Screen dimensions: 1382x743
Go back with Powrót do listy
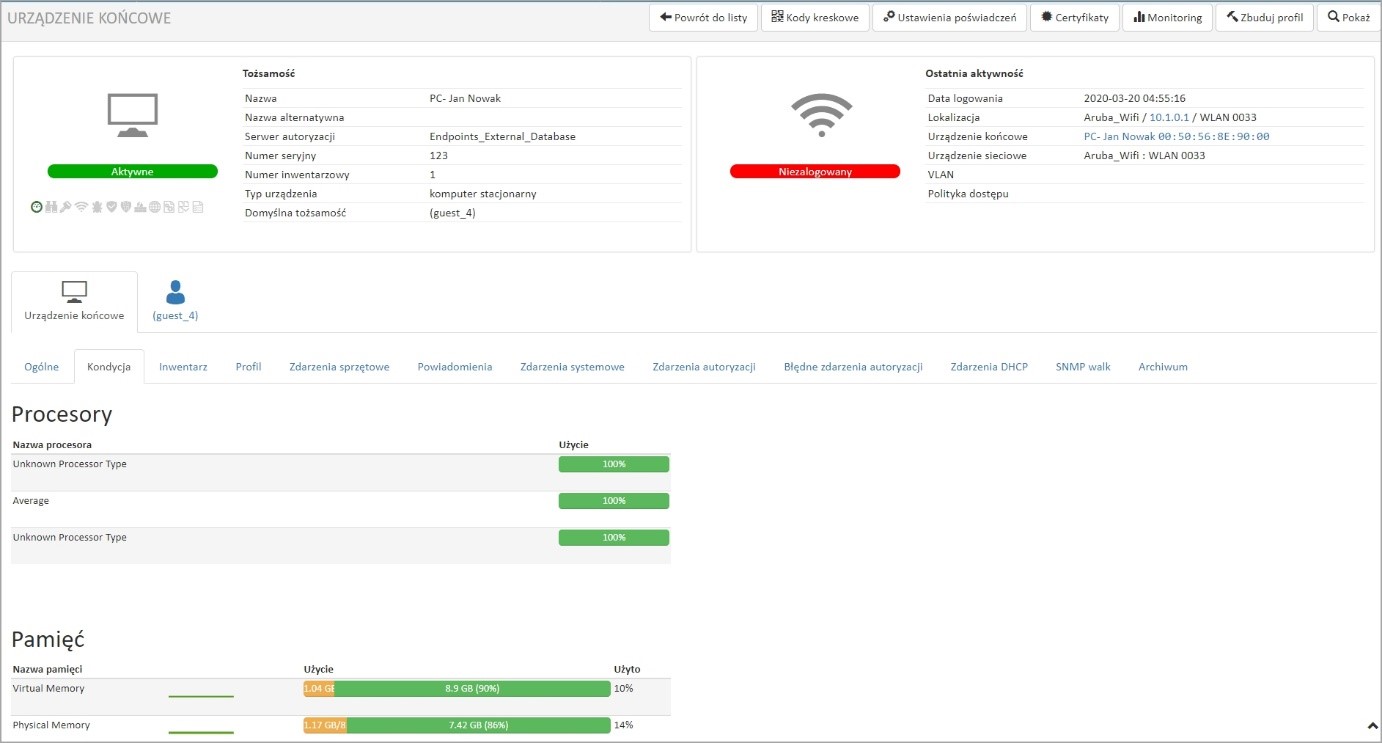pyautogui.click(x=703, y=18)
